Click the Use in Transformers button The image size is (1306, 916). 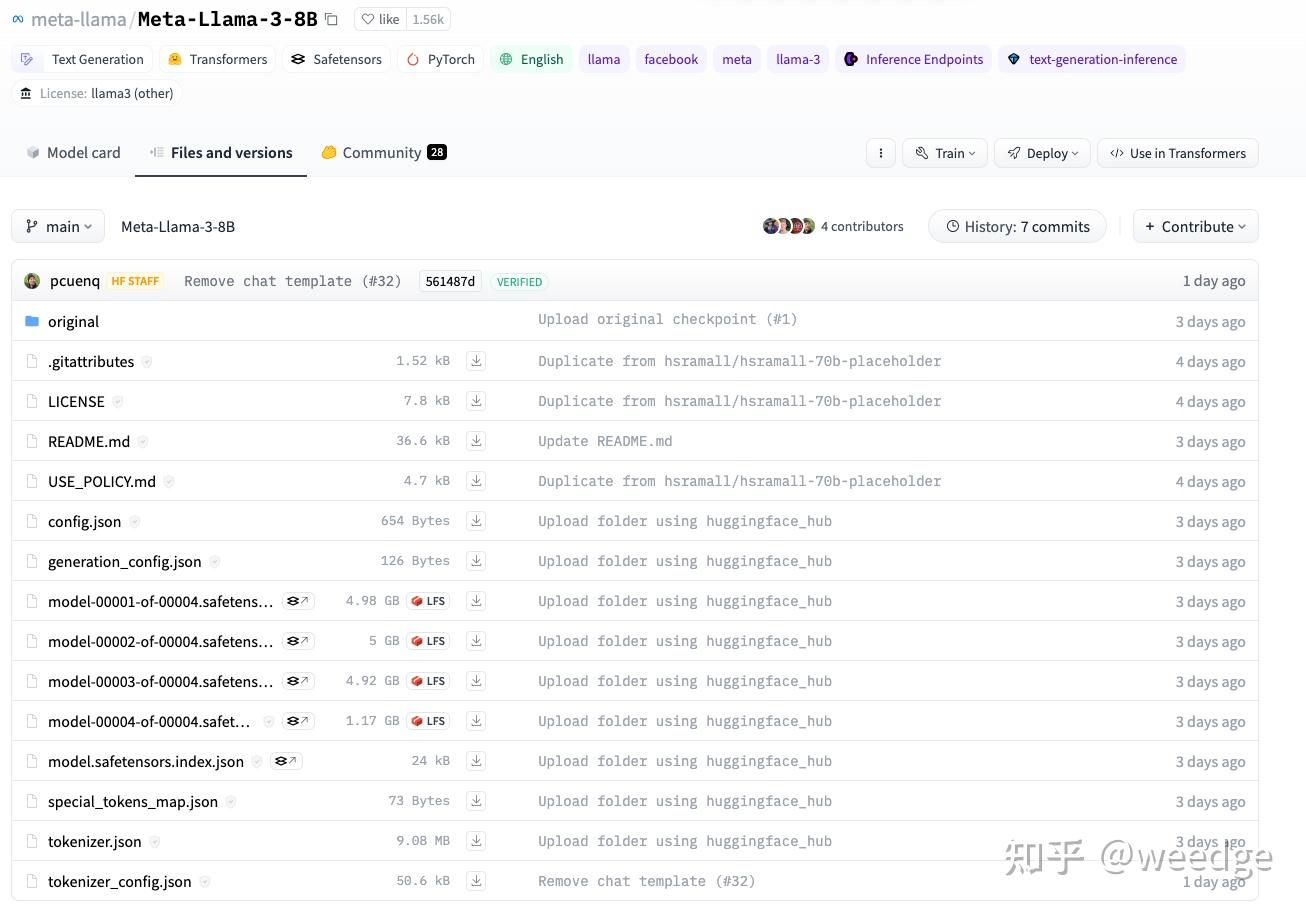pos(1177,152)
